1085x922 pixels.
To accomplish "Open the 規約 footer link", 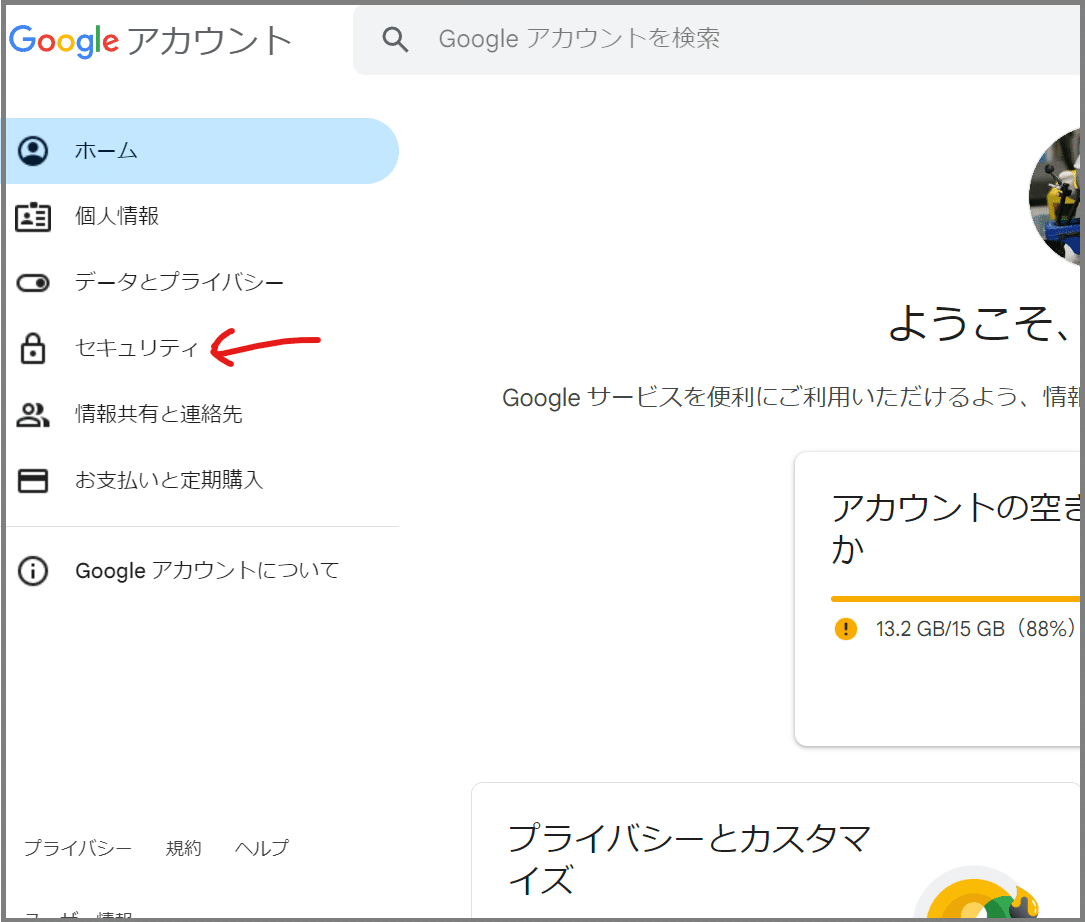I will 183,848.
